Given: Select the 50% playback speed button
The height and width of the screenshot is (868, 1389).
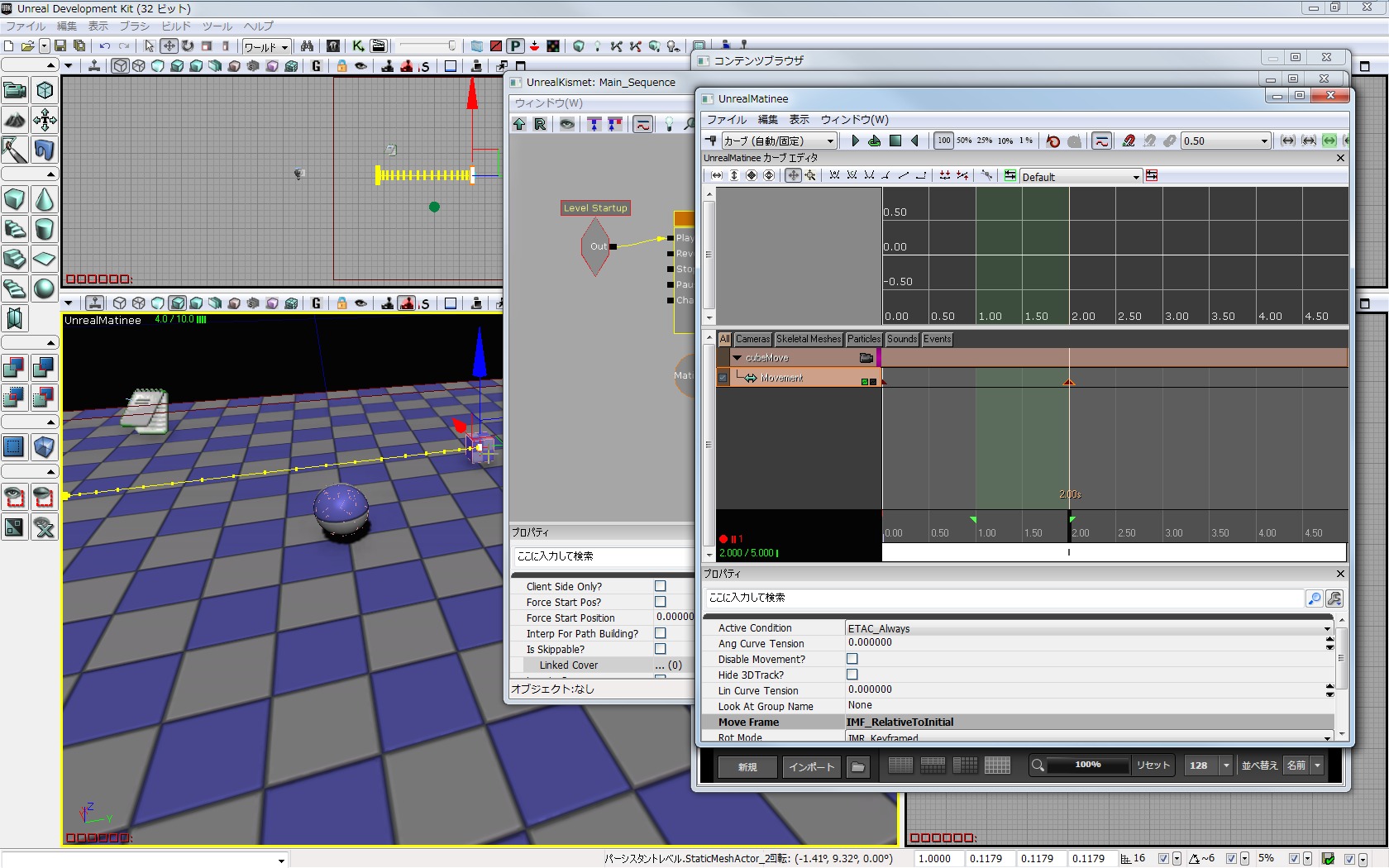Looking at the screenshot, I should tap(964, 141).
